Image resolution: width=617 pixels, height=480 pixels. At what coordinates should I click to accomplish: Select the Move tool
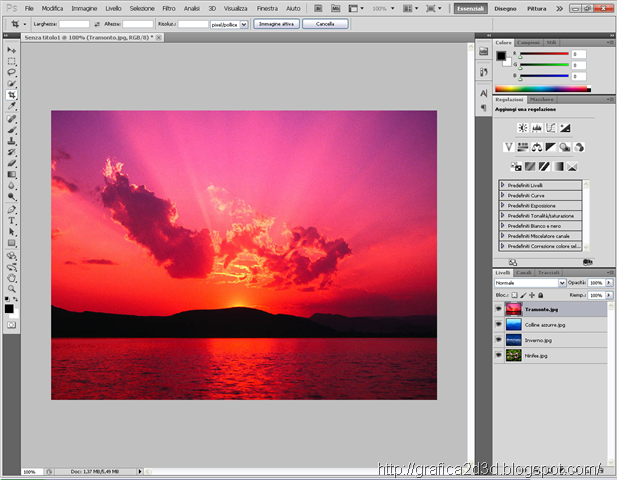pyautogui.click(x=12, y=49)
